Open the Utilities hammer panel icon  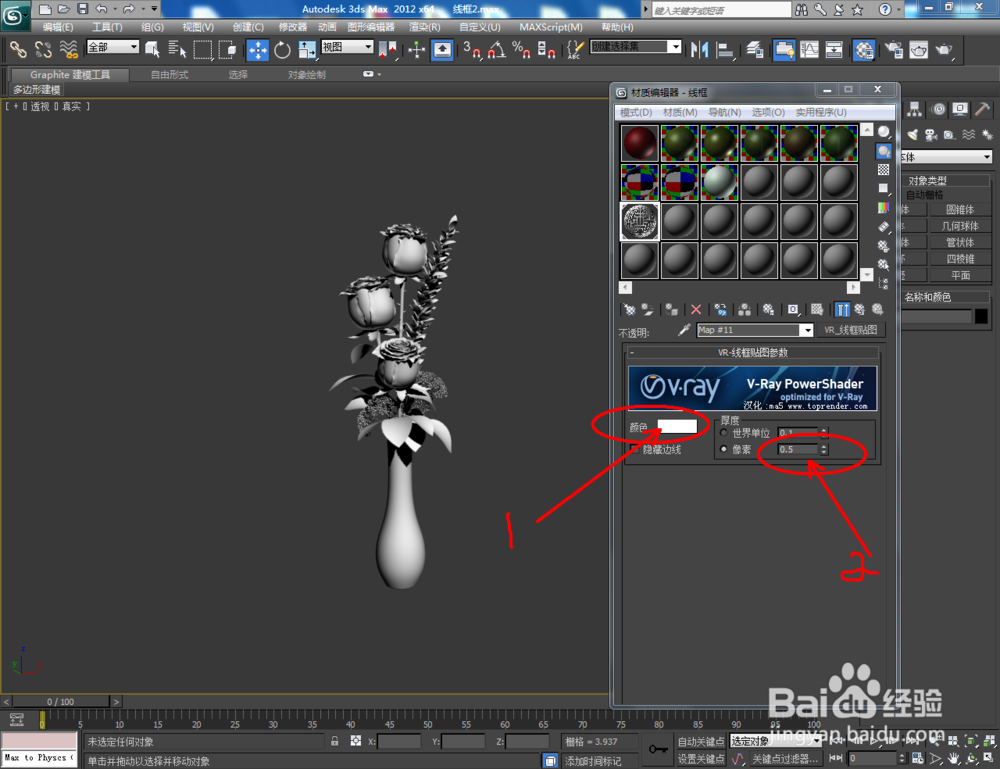click(x=982, y=109)
